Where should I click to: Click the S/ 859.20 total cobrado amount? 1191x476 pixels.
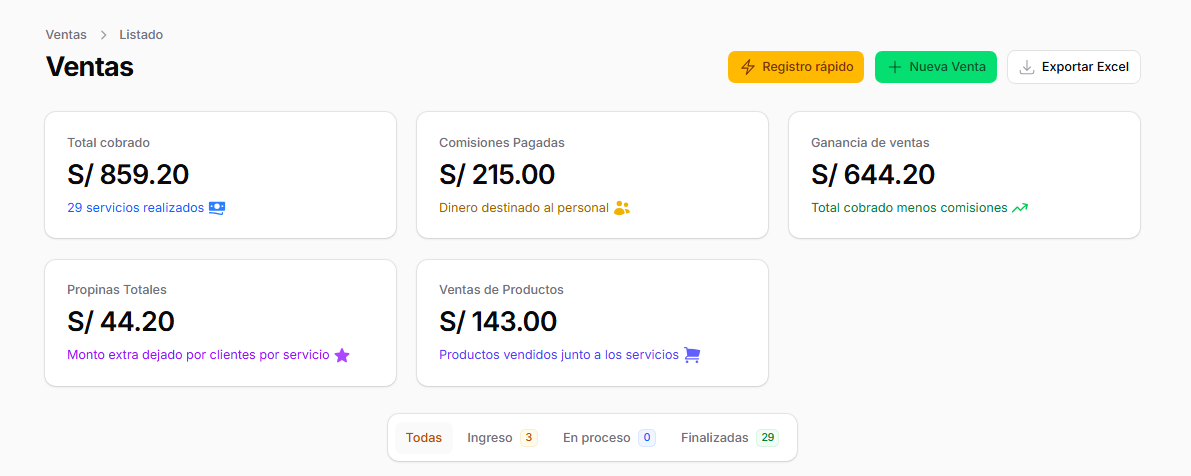(128, 175)
